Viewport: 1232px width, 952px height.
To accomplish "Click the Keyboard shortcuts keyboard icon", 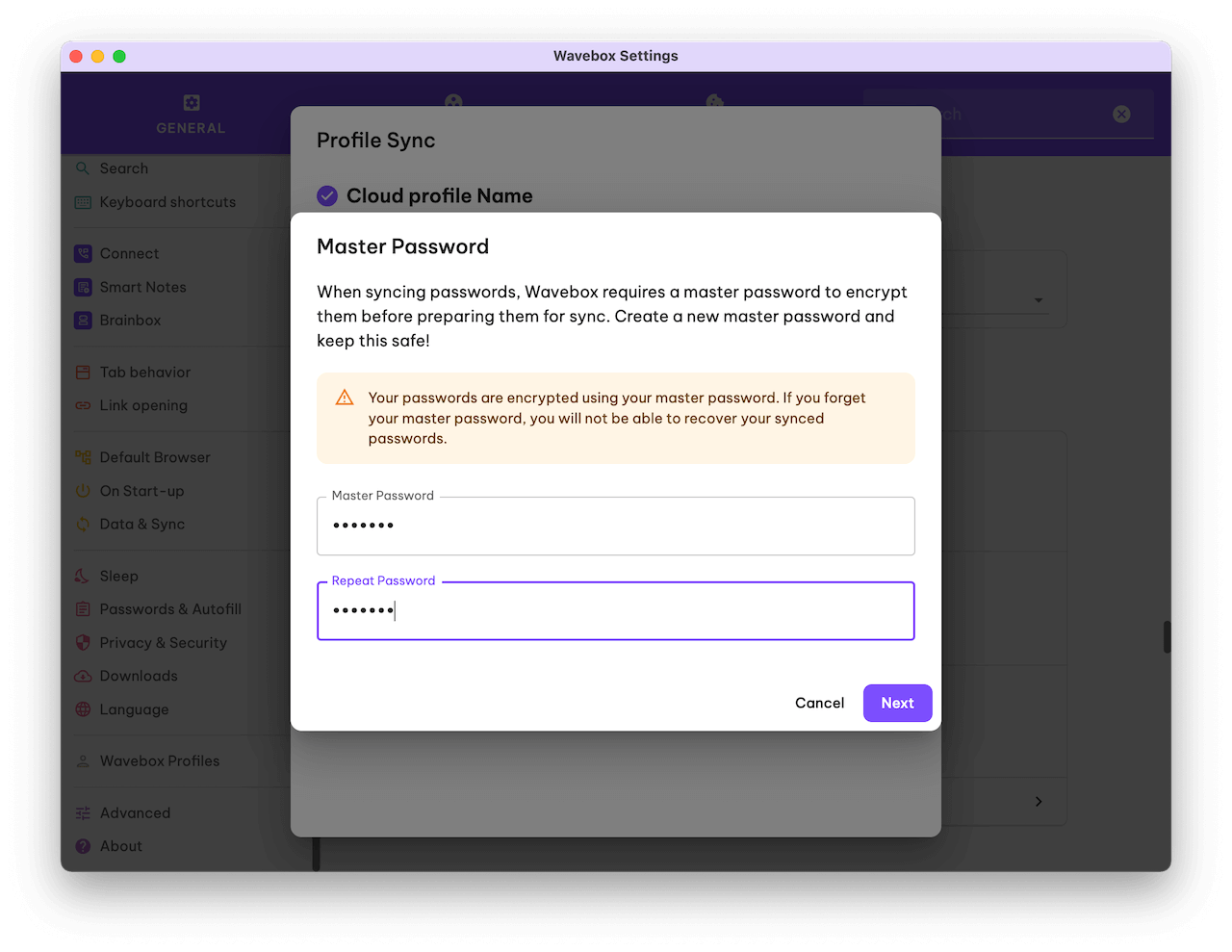I will (83, 202).
